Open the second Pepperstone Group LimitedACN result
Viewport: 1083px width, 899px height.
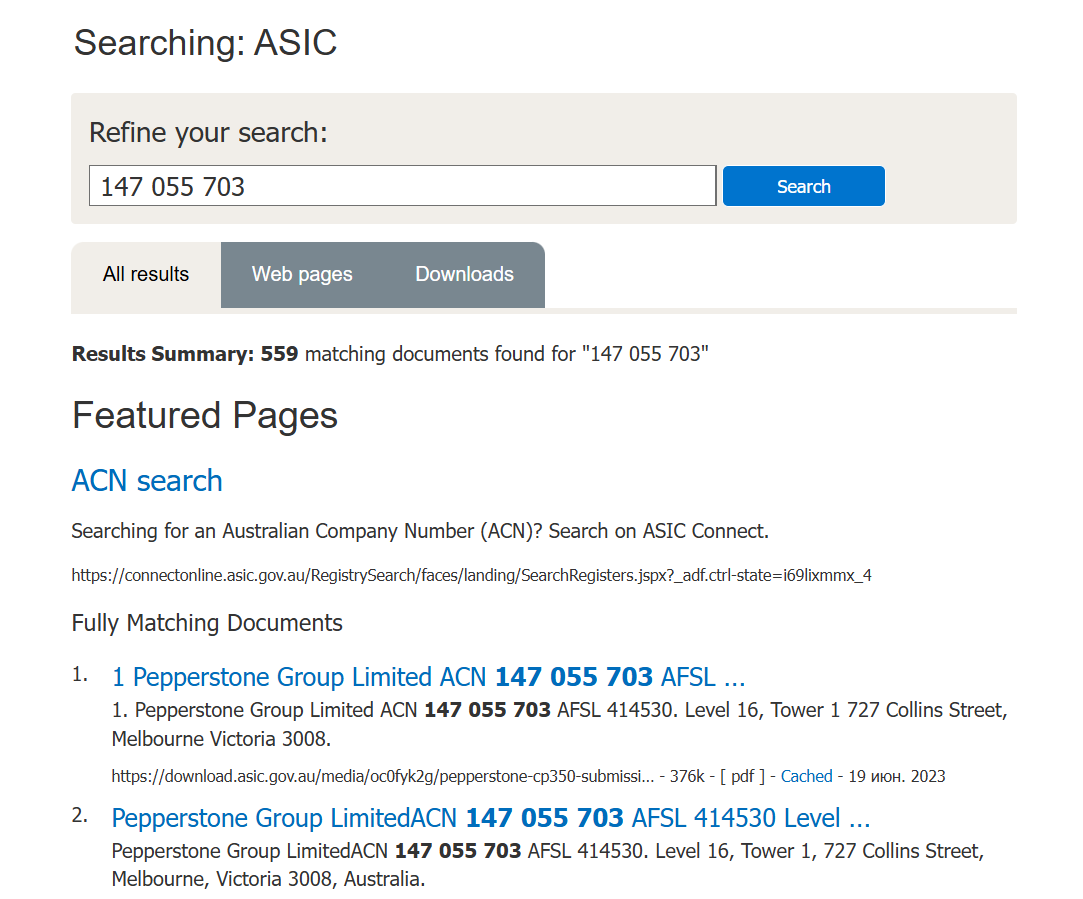490,818
